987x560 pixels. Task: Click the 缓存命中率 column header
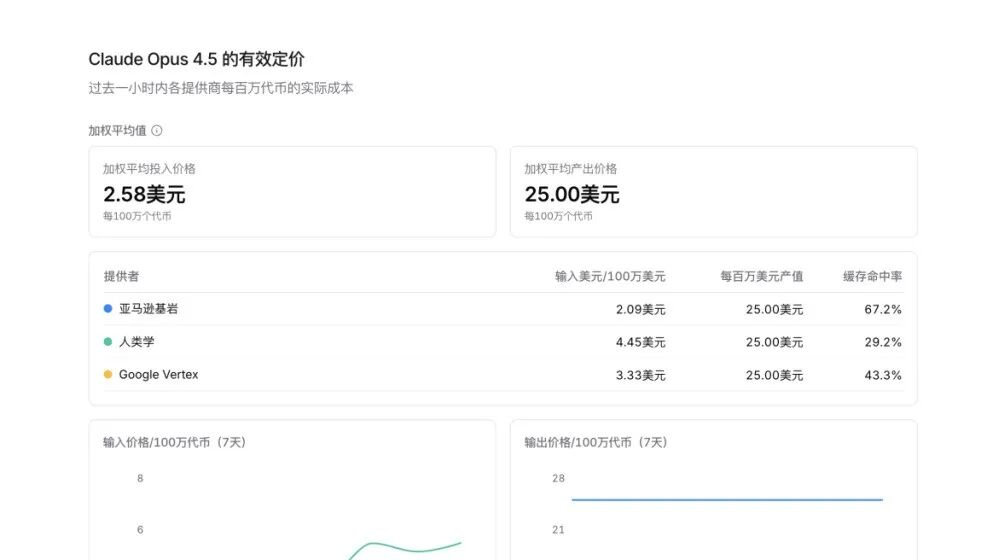pyautogui.click(x=872, y=276)
